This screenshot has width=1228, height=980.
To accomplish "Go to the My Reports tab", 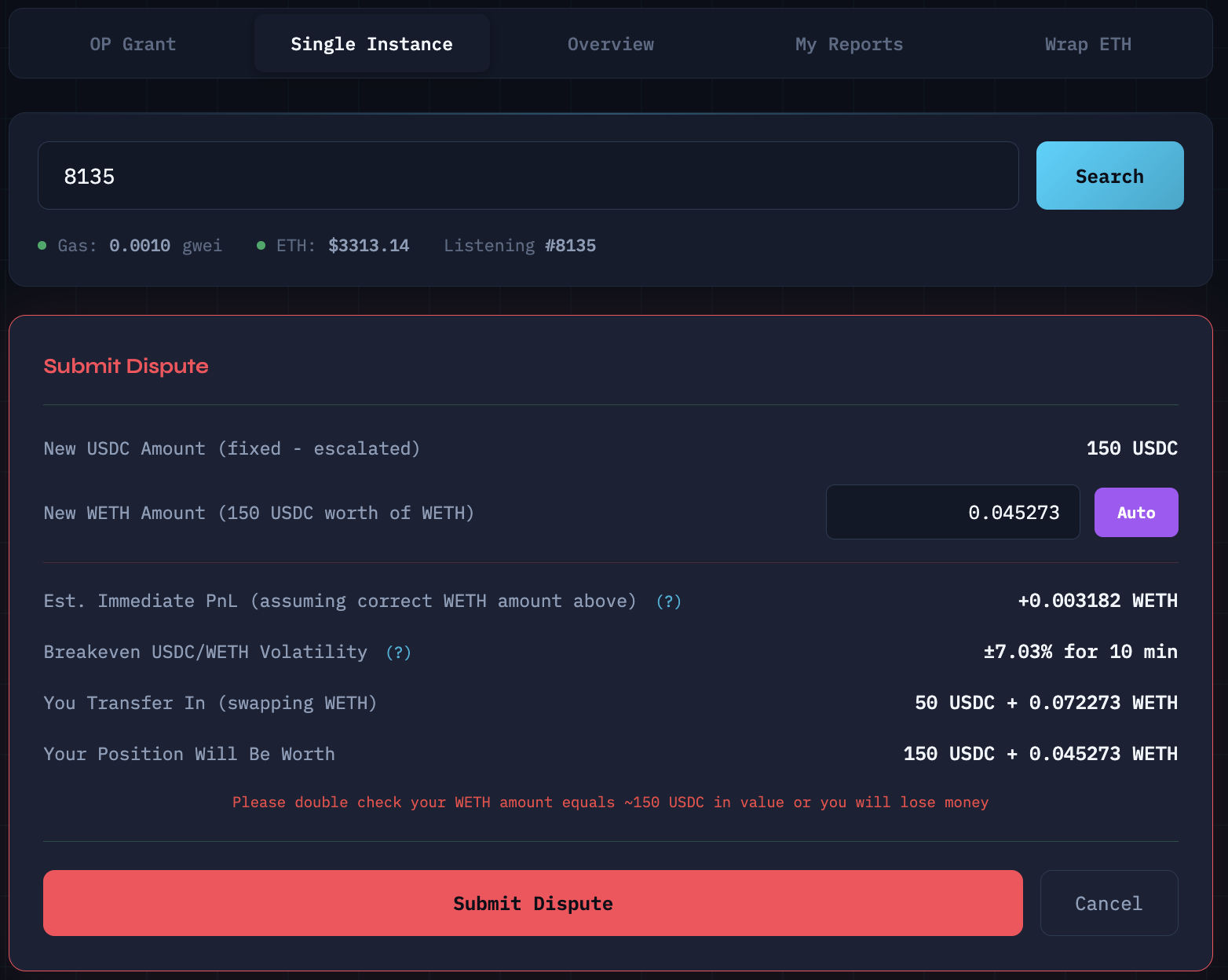I will [x=849, y=44].
